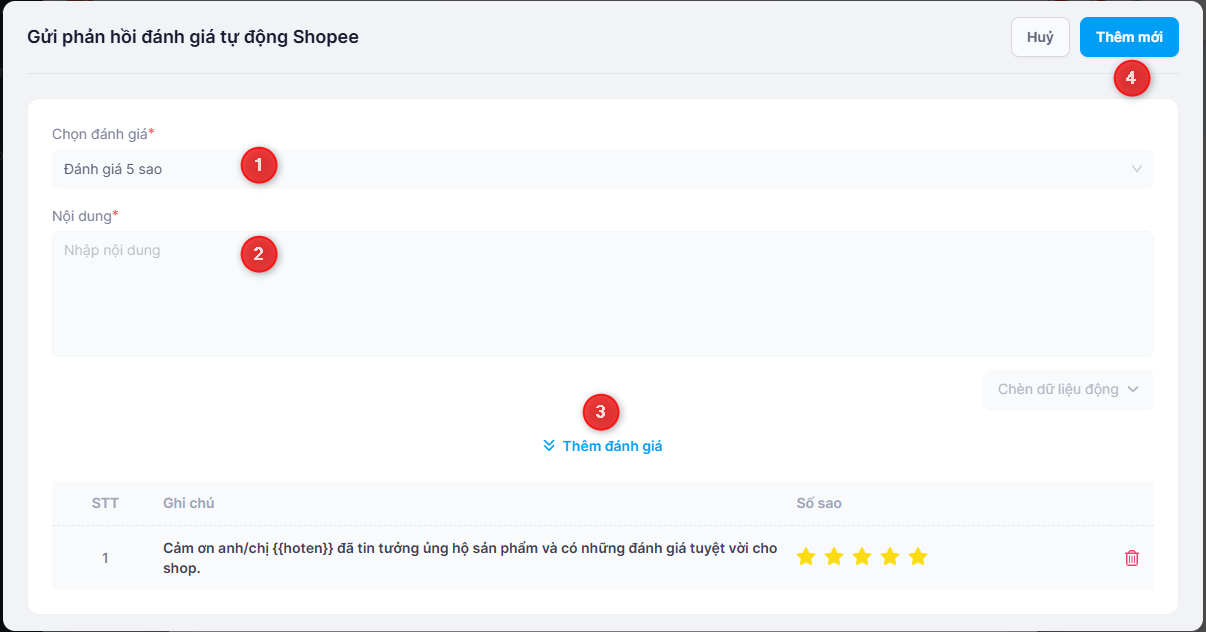This screenshot has width=1206, height=632.
Task: Click the double-chevron icon beside Thêm đánh giá
Action: coord(549,446)
